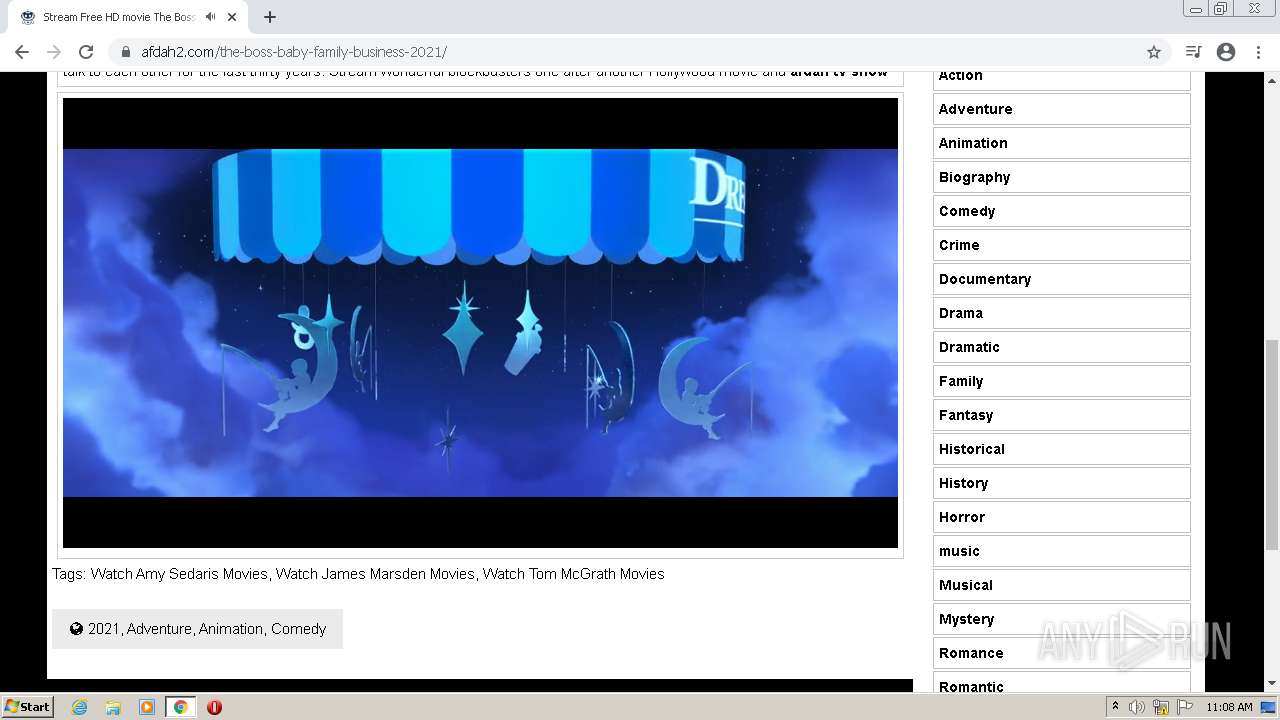Open Horror genre in sidebar
This screenshot has width=1280, height=720.
(x=1061, y=517)
